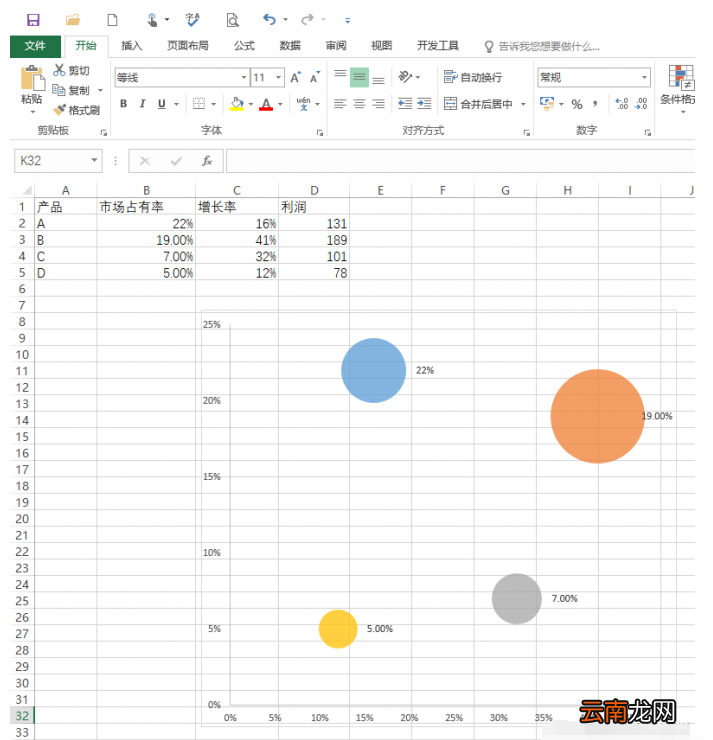Image resolution: width=713 pixels, height=740 pixels.
Task: Click the Paste clipboard icon
Action: click(x=32, y=78)
